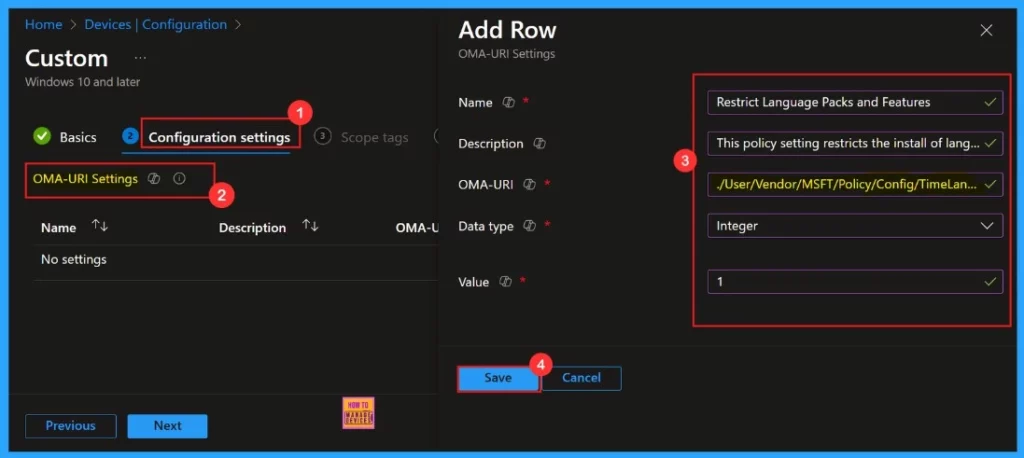Screen dimensions: 1024x458
Task: Close the Add Row panel
Action: pos(986,31)
